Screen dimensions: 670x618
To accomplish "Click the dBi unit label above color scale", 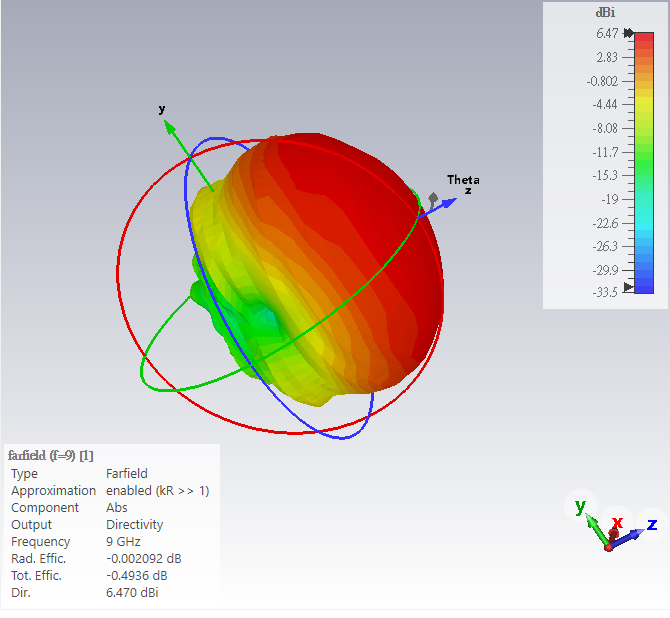I will pyautogui.click(x=605, y=13).
